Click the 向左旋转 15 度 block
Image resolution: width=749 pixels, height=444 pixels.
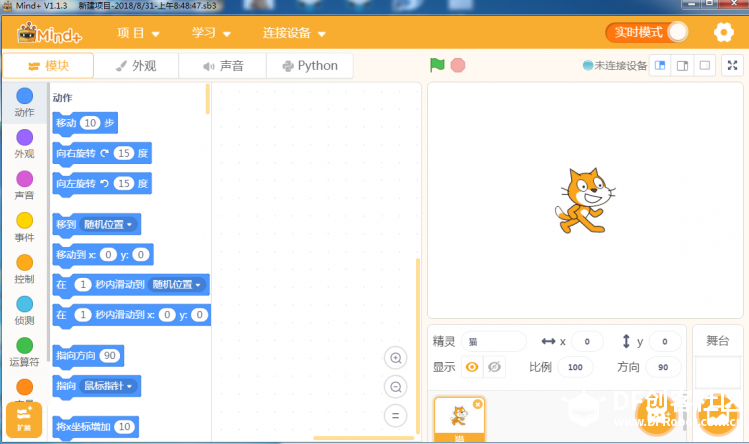pyautogui.click(x=102, y=184)
